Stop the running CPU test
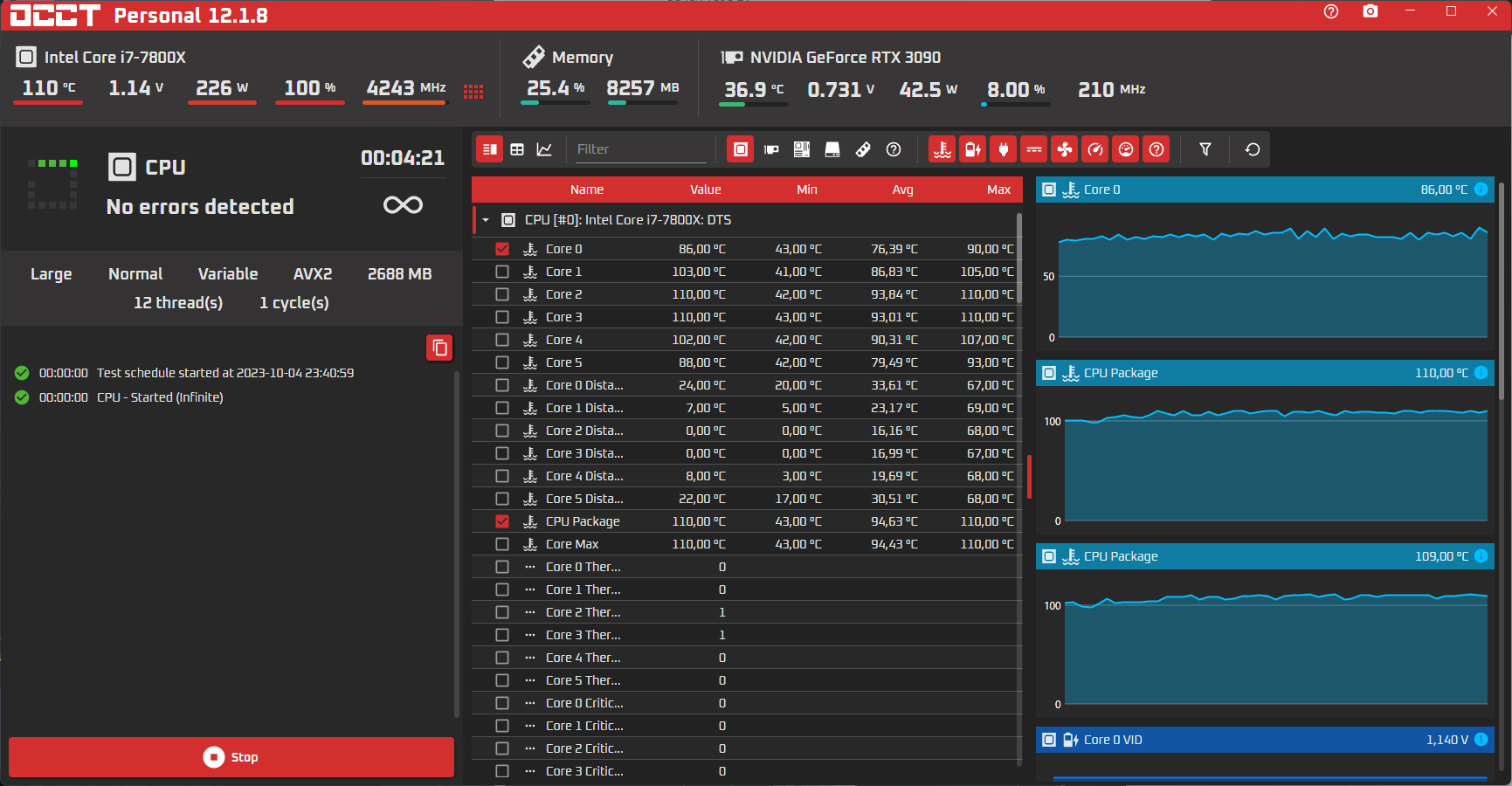1512x786 pixels. 231,757
